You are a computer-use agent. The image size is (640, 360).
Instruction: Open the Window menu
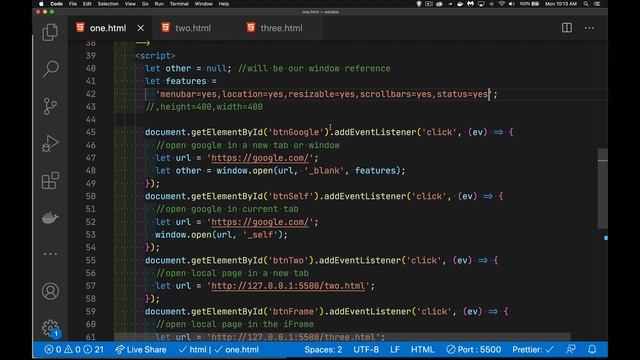point(203,4)
